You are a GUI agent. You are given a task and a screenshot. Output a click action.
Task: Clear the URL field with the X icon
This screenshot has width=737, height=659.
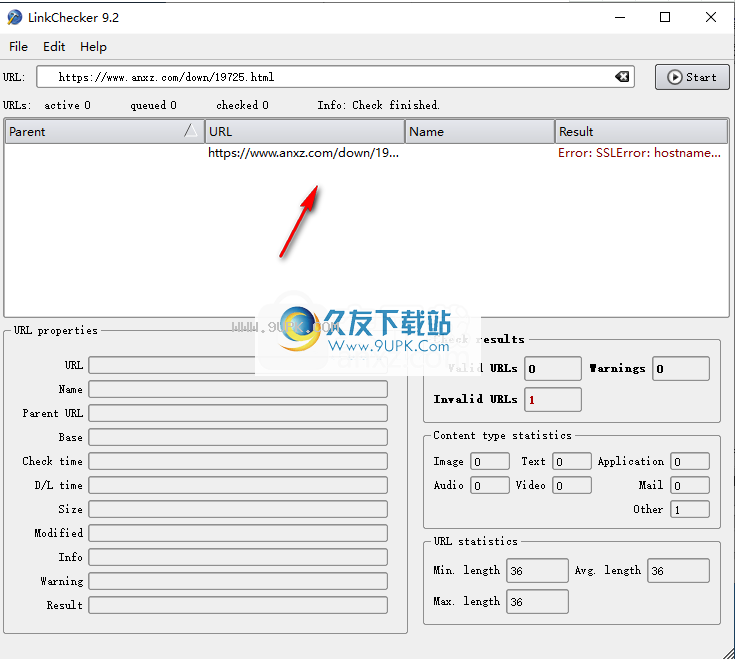(622, 77)
